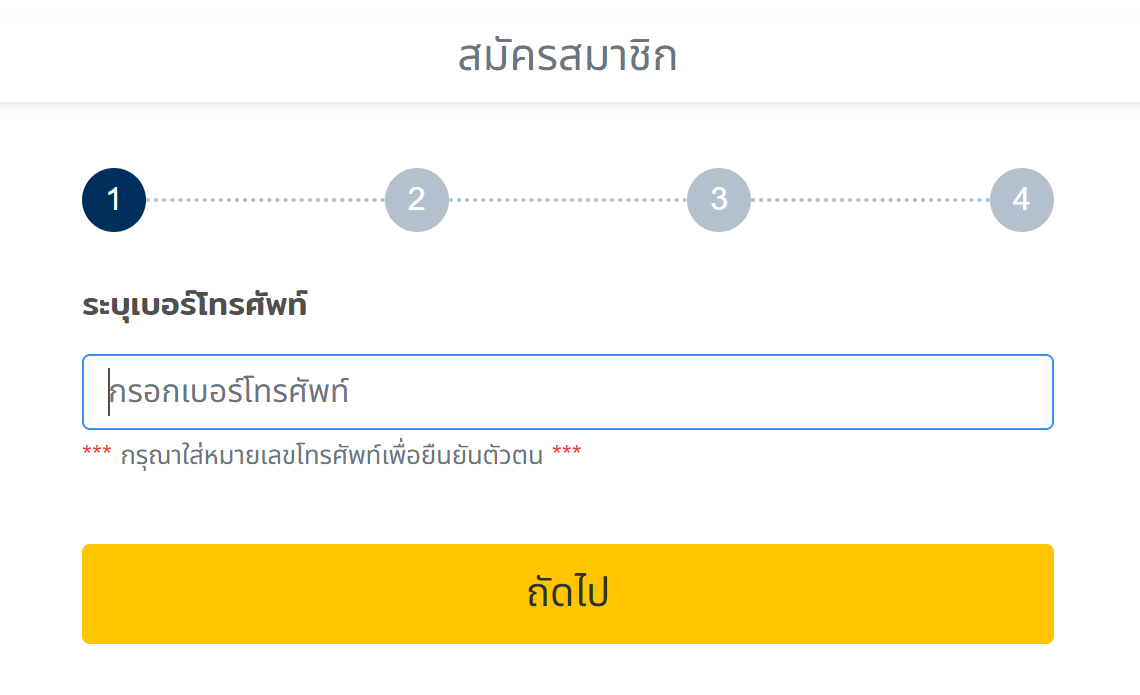Screen dimensions: 1140x695
Task: Click the number 1 in the dark blue circle
Action: 114,200
